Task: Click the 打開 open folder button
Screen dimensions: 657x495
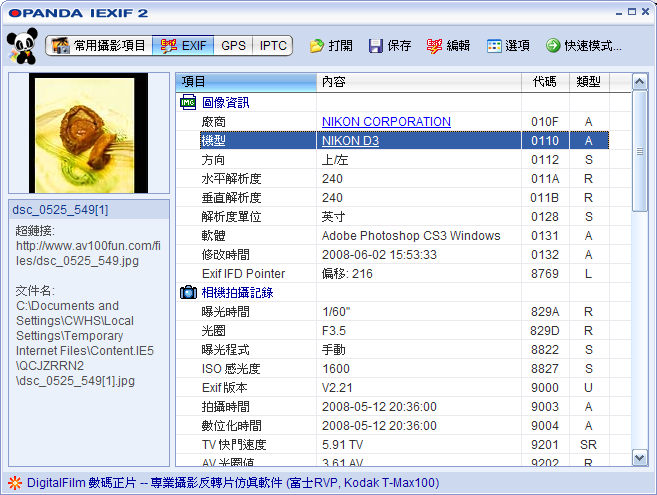Action: [331, 45]
